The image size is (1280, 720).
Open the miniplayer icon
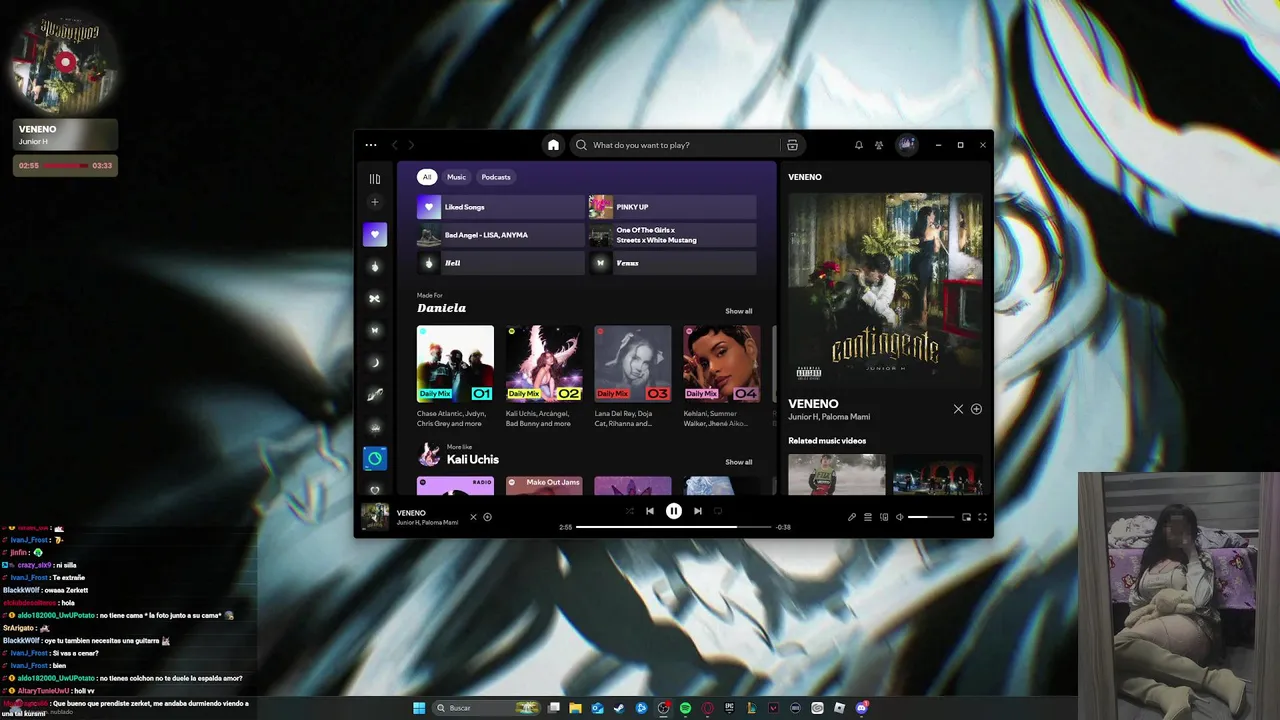coord(966,517)
